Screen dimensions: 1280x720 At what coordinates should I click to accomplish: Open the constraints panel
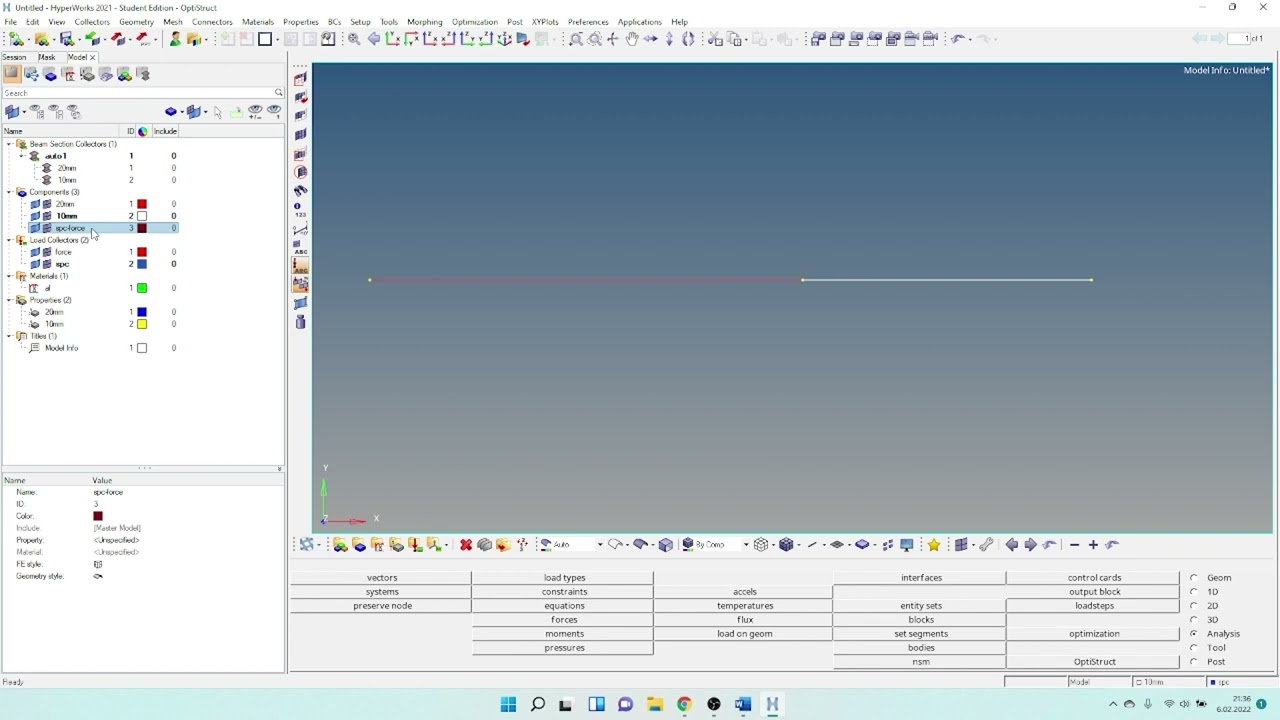pyautogui.click(x=564, y=592)
